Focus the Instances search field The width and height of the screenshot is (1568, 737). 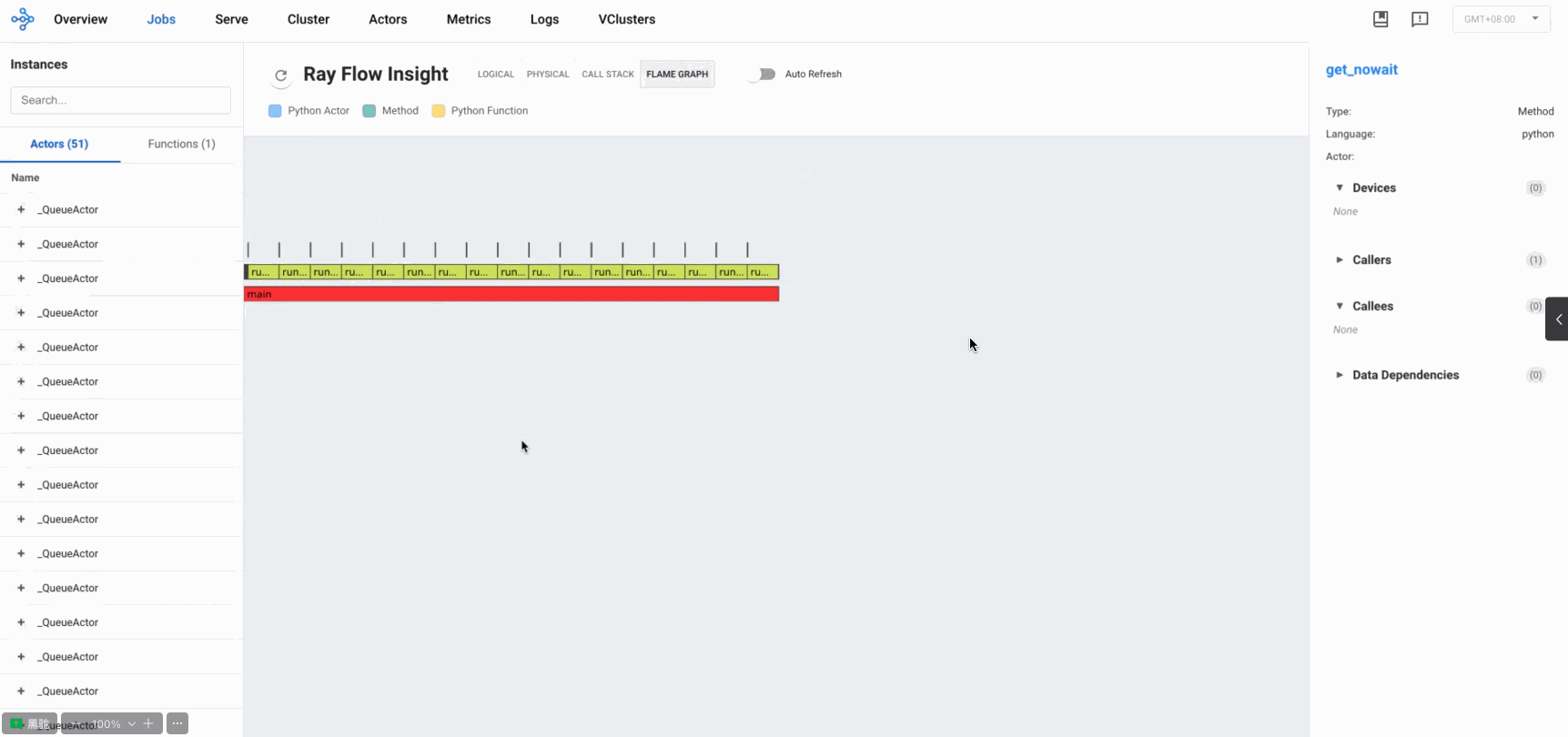click(120, 100)
